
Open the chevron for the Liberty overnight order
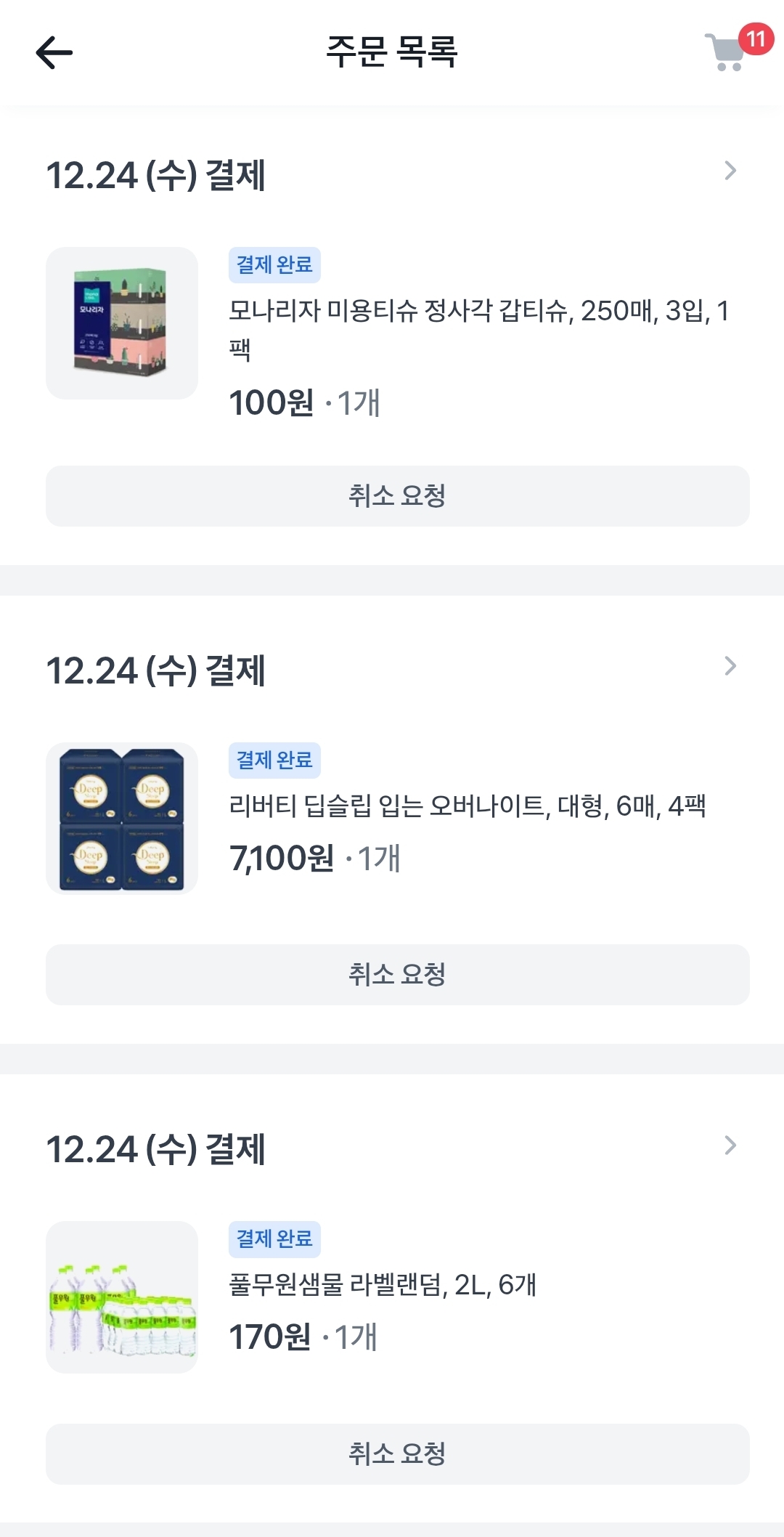coord(730,666)
